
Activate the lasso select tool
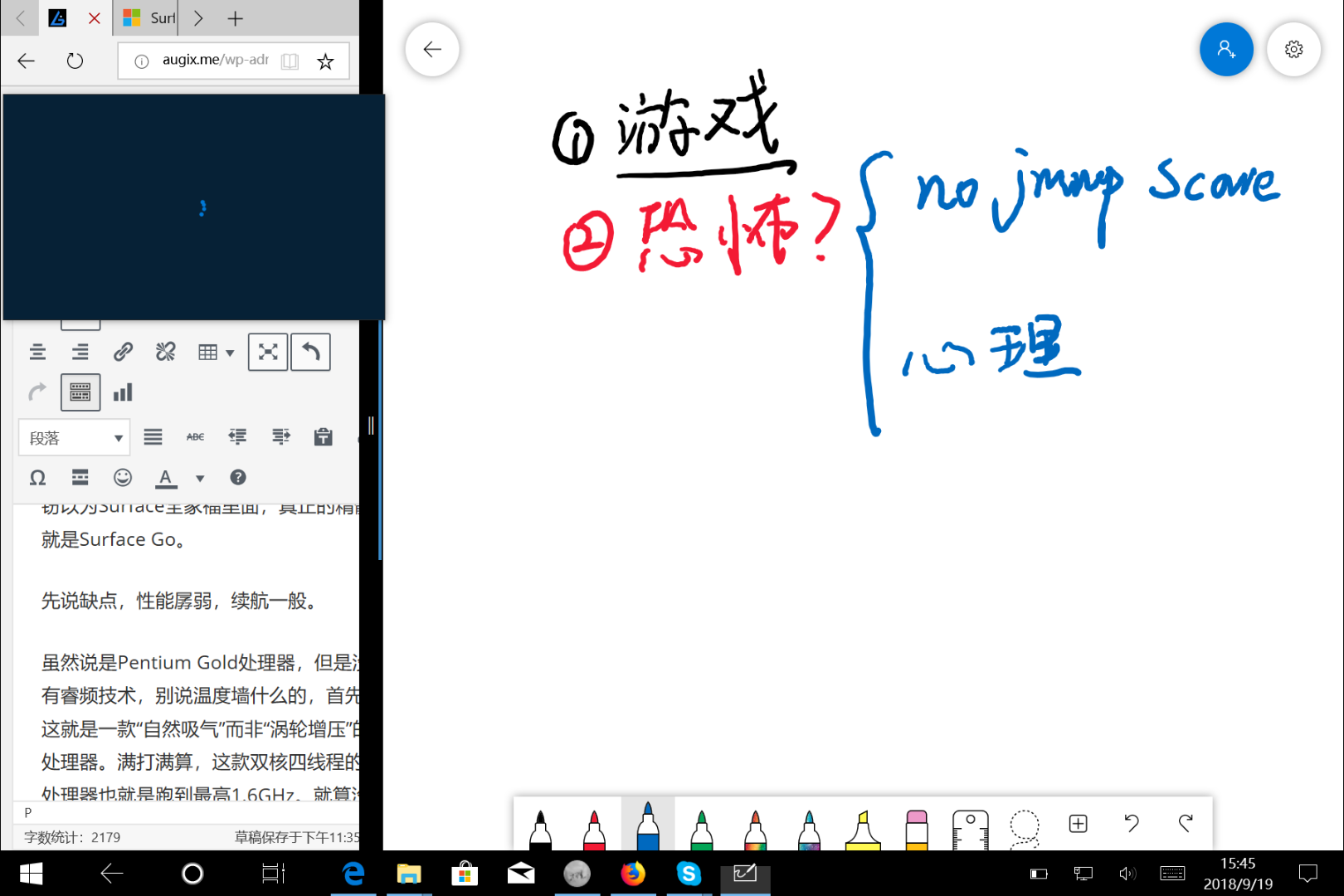point(1024,826)
